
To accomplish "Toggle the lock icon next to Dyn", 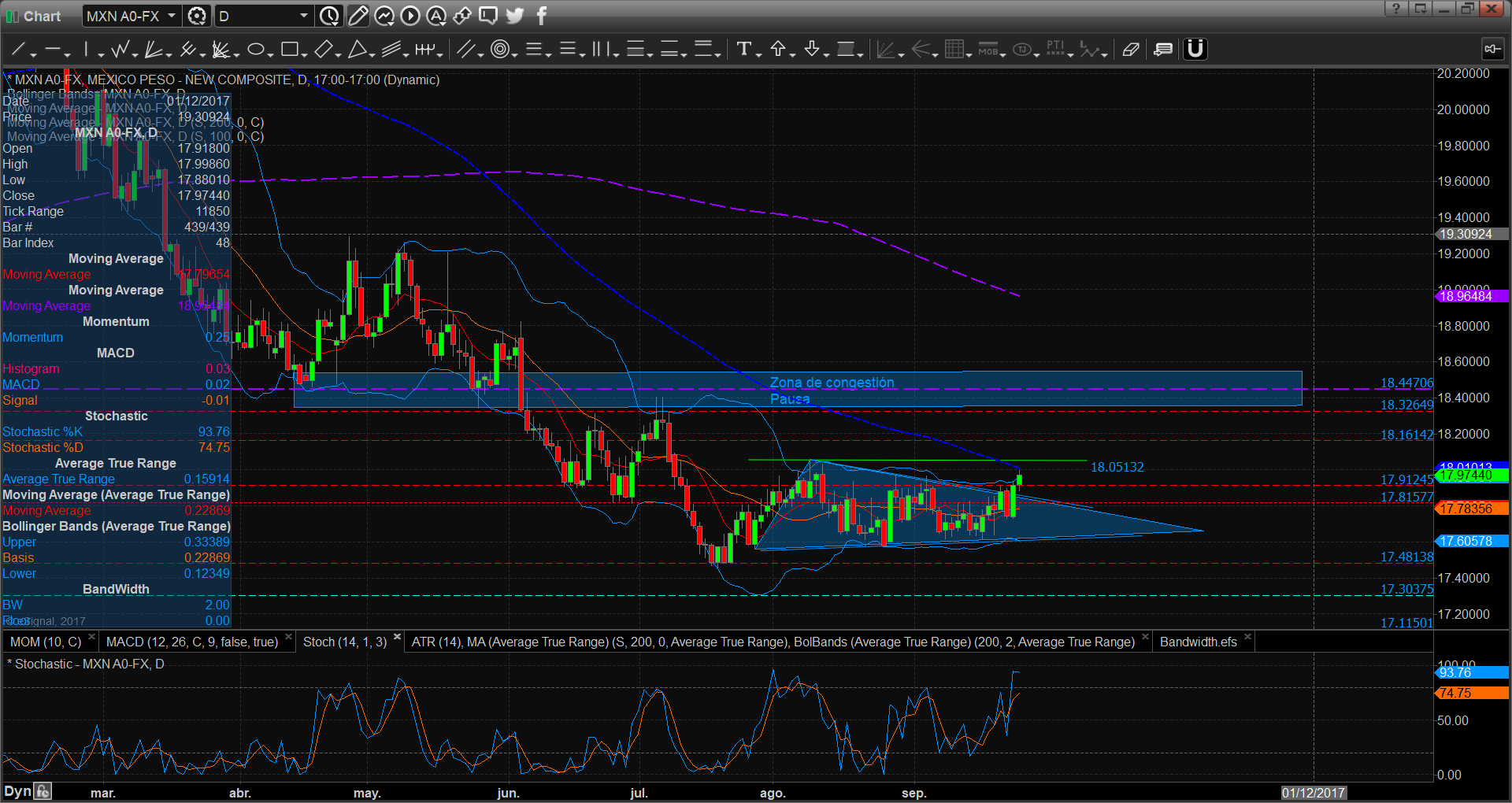I will (x=43, y=791).
